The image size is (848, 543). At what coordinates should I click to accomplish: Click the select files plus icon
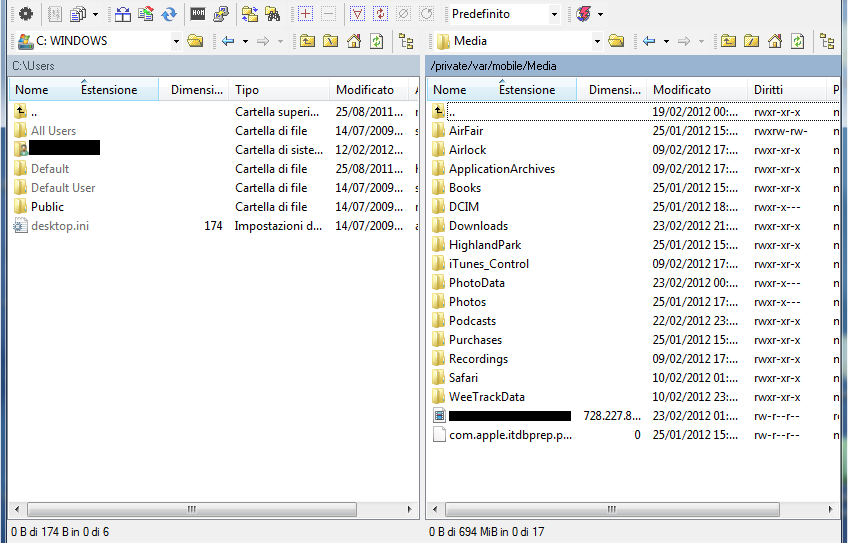(306, 14)
